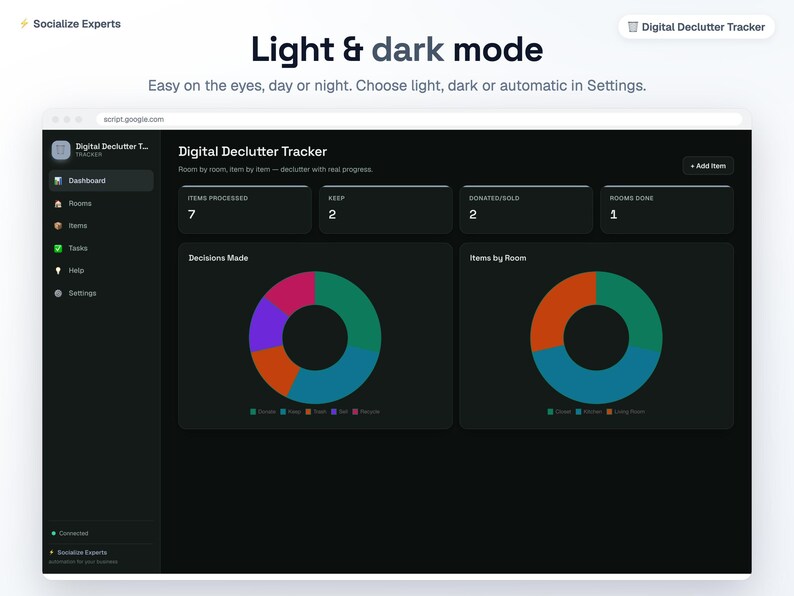This screenshot has height=596, width=794.
Task: Click the "Decisions Made" chart title
Action: (218, 258)
